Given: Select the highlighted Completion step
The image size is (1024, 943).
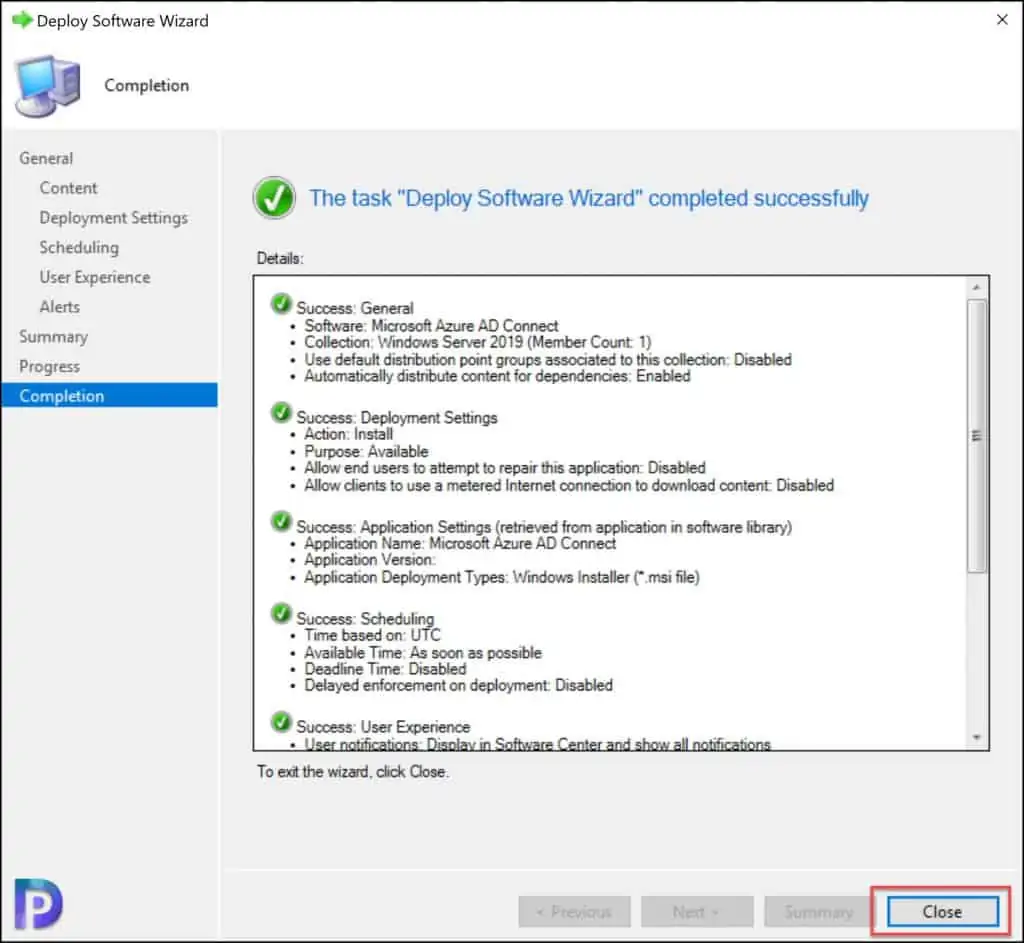Looking at the screenshot, I should 109,395.
